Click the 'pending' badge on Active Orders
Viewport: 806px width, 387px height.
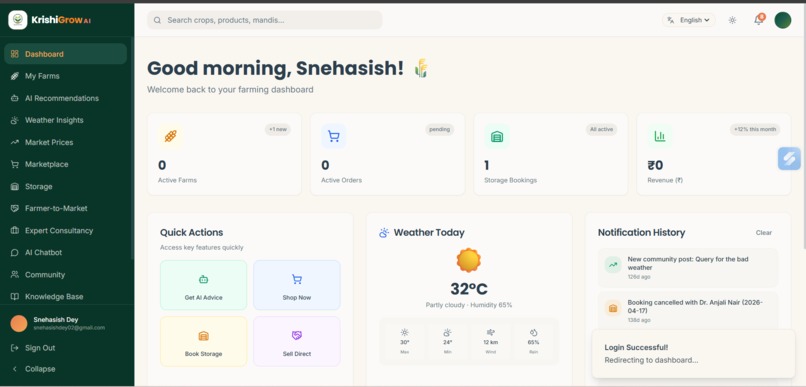coord(439,130)
